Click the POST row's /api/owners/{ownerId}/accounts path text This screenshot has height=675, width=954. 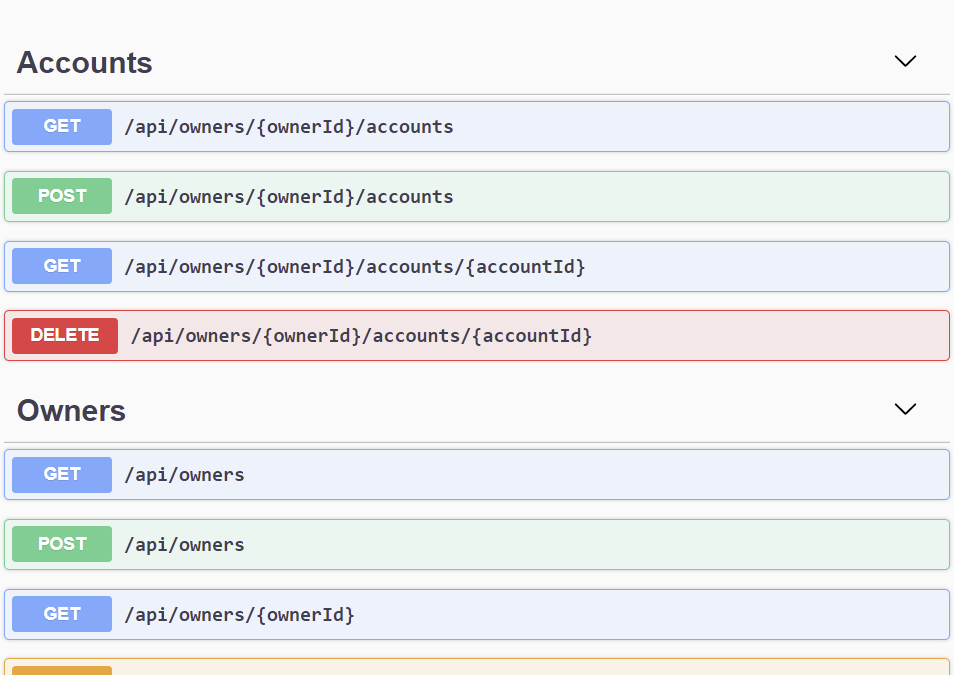[x=289, y=197]
